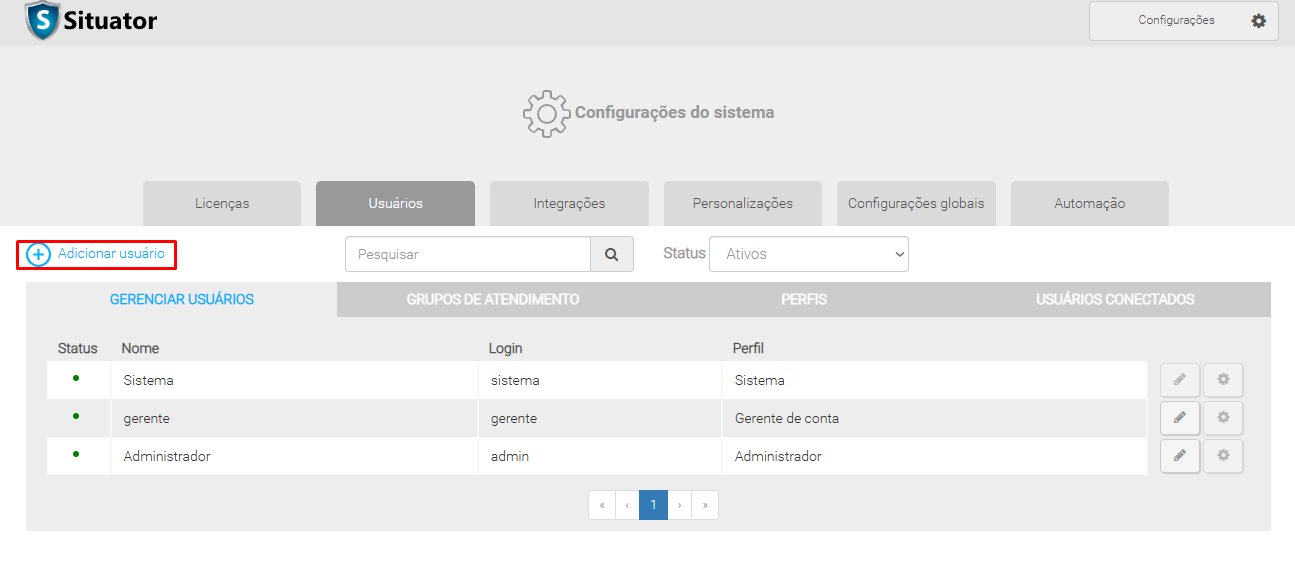Open the Automação tab
Viewport: 1295px width, 572px height.
coord(1089,203)
